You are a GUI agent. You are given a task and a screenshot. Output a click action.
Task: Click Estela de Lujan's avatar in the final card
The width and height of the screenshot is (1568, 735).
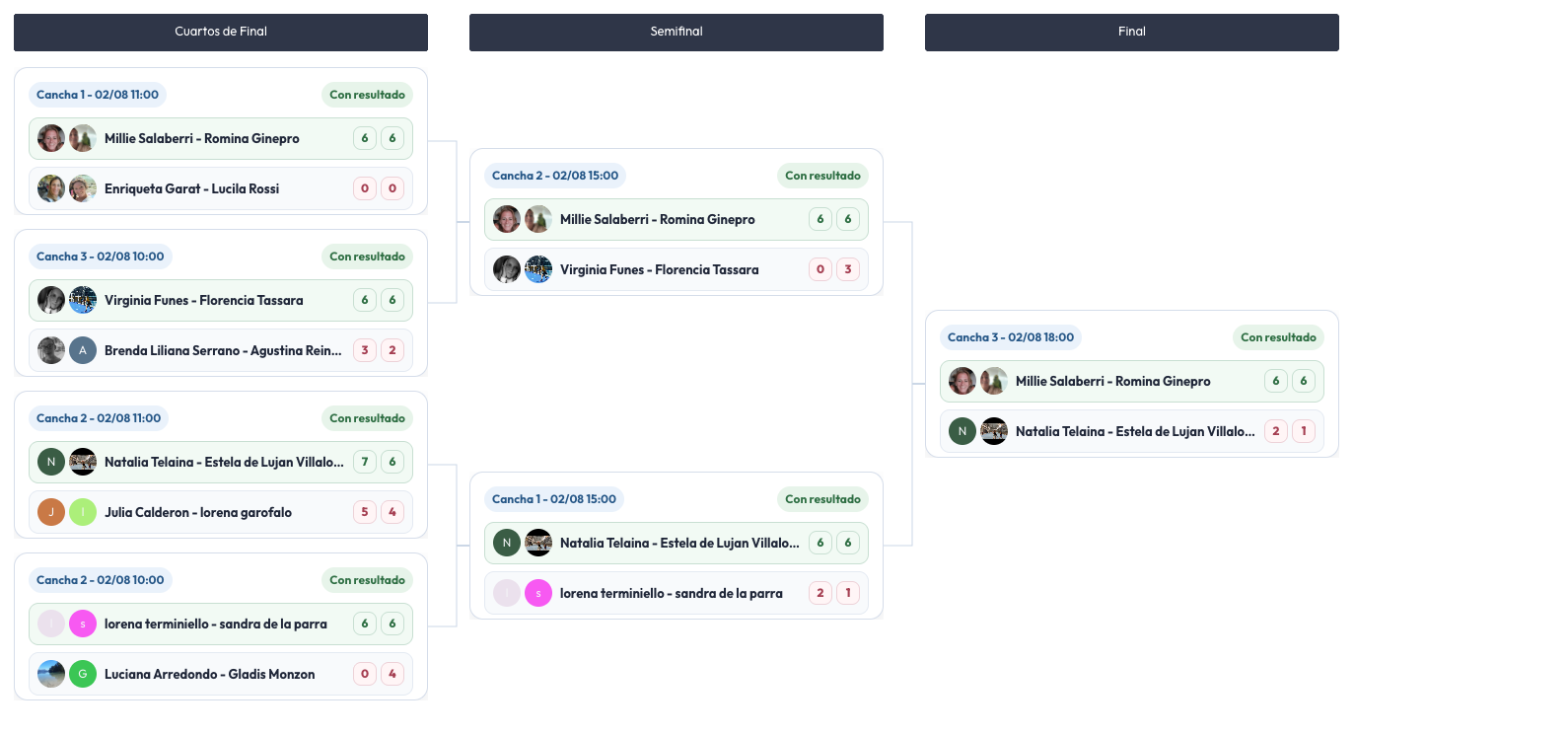(x=994, y=431)
